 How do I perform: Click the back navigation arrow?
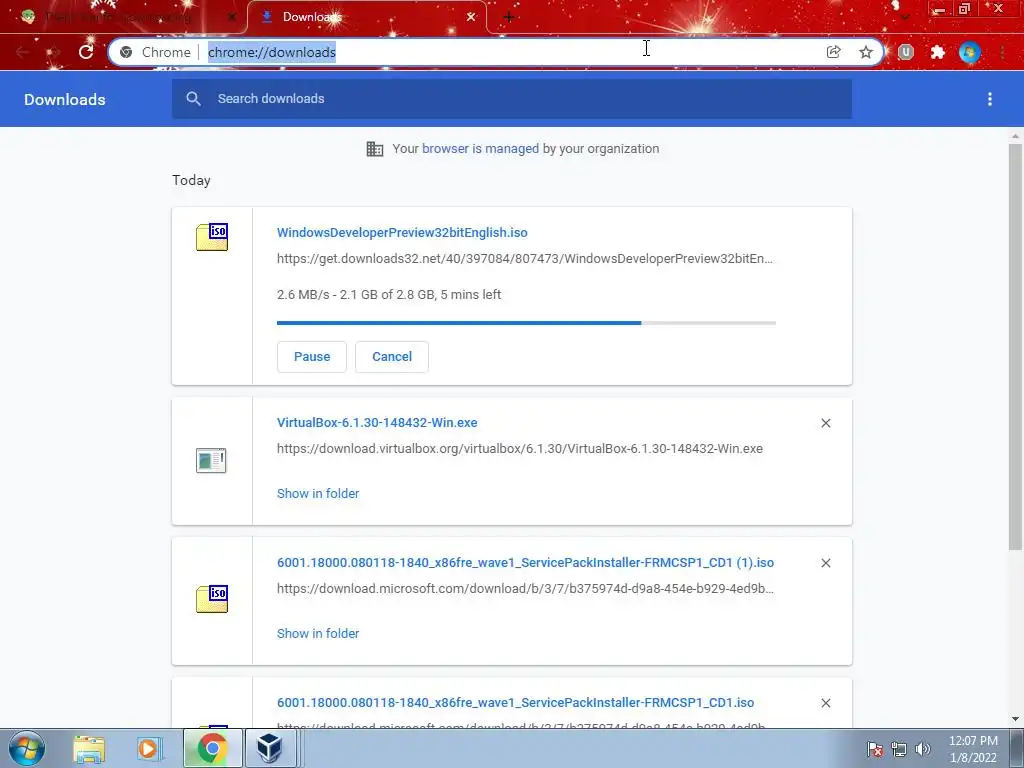23,52
